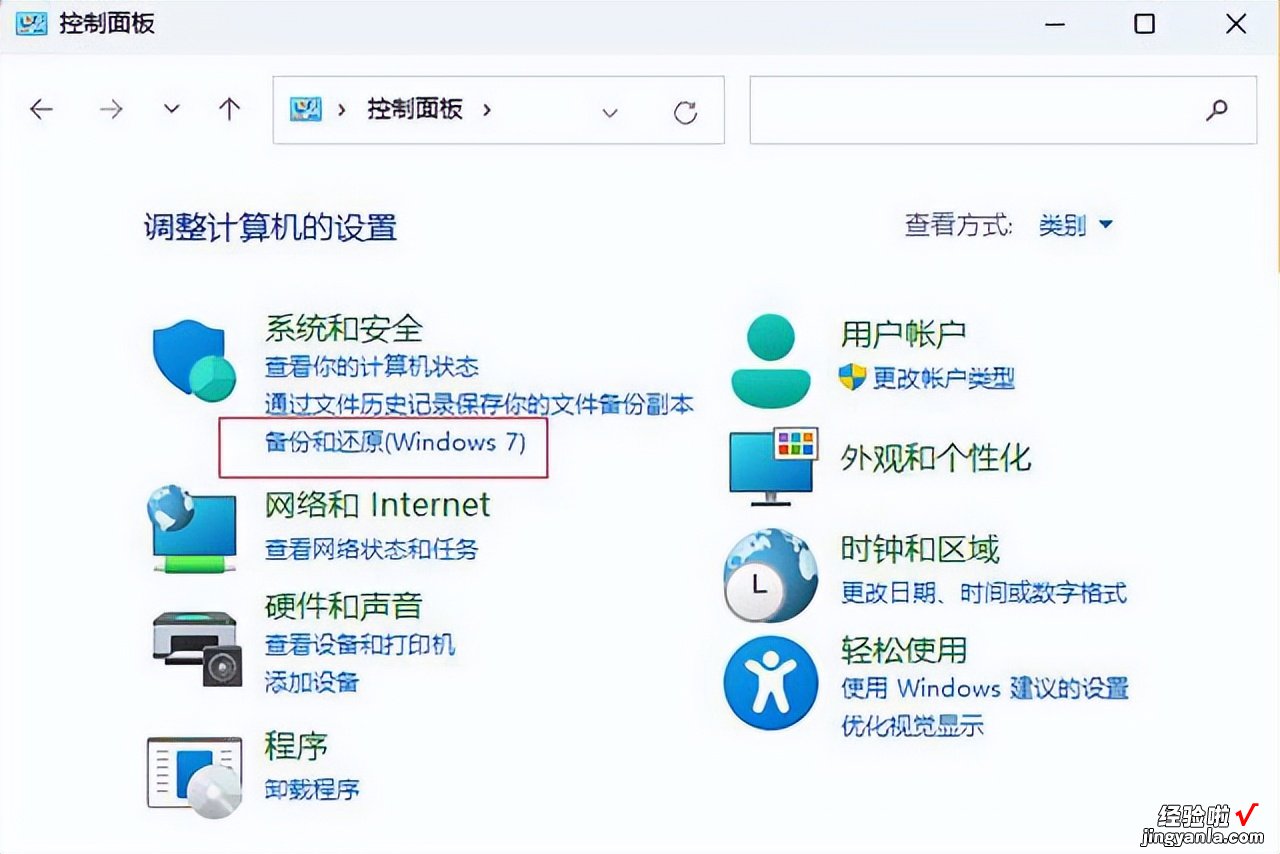This screenshot has width=1280, height=854.
Task: Click the Control Panel icon in address bar
Action: point(305,109)
